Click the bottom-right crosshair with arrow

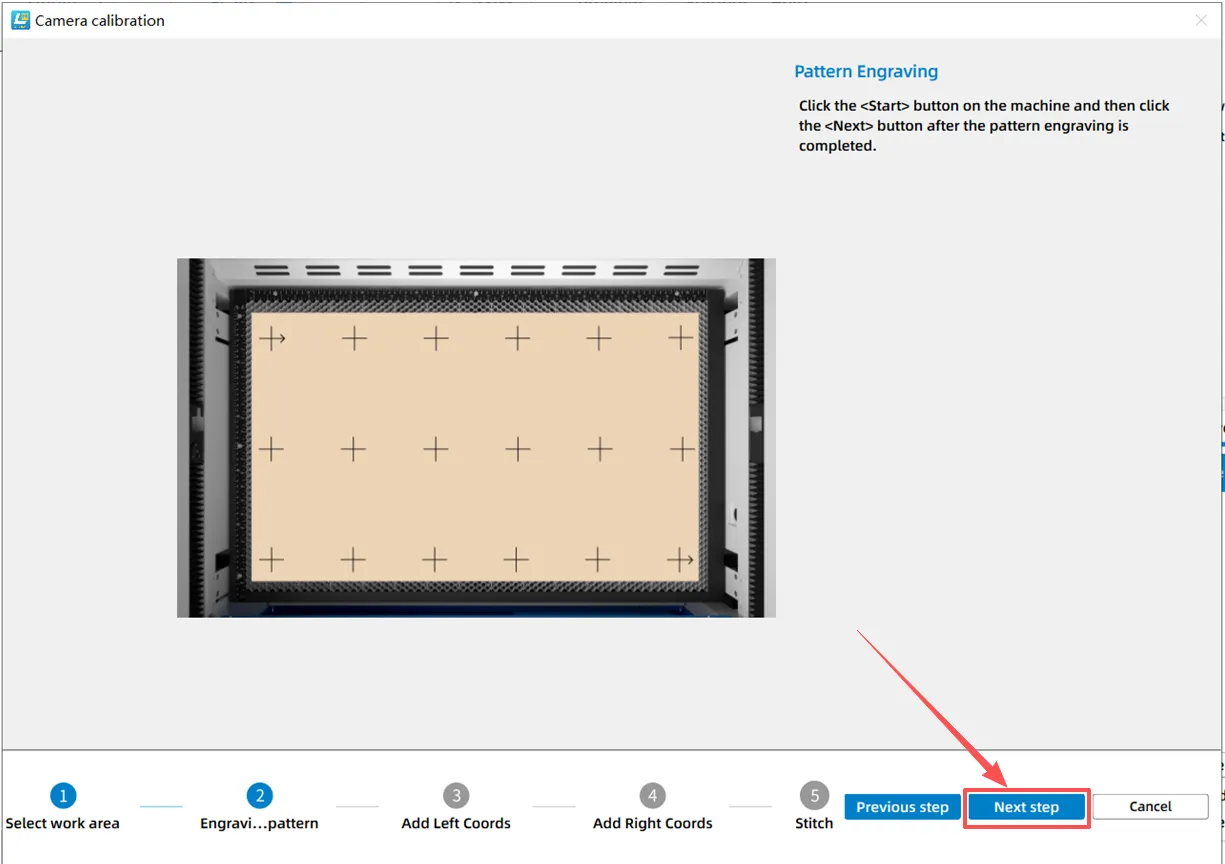click(681, 559)
